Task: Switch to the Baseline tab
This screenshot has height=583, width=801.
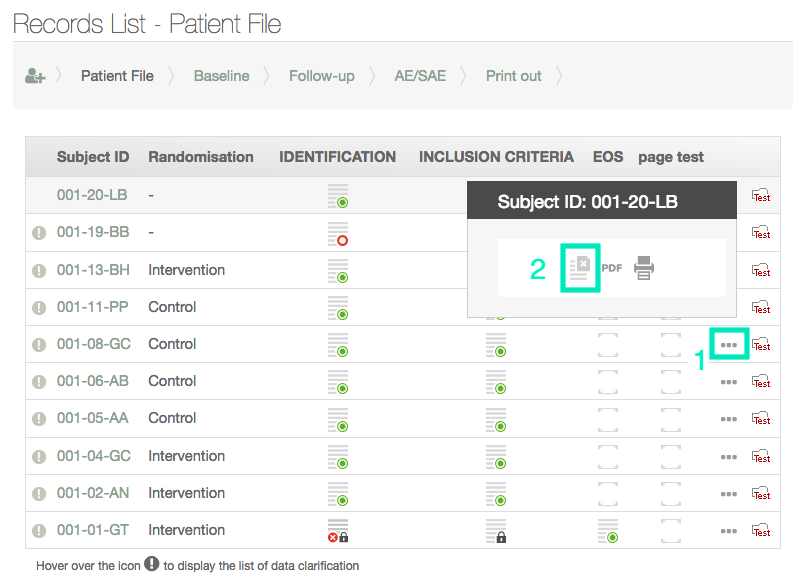Action: 221,76
